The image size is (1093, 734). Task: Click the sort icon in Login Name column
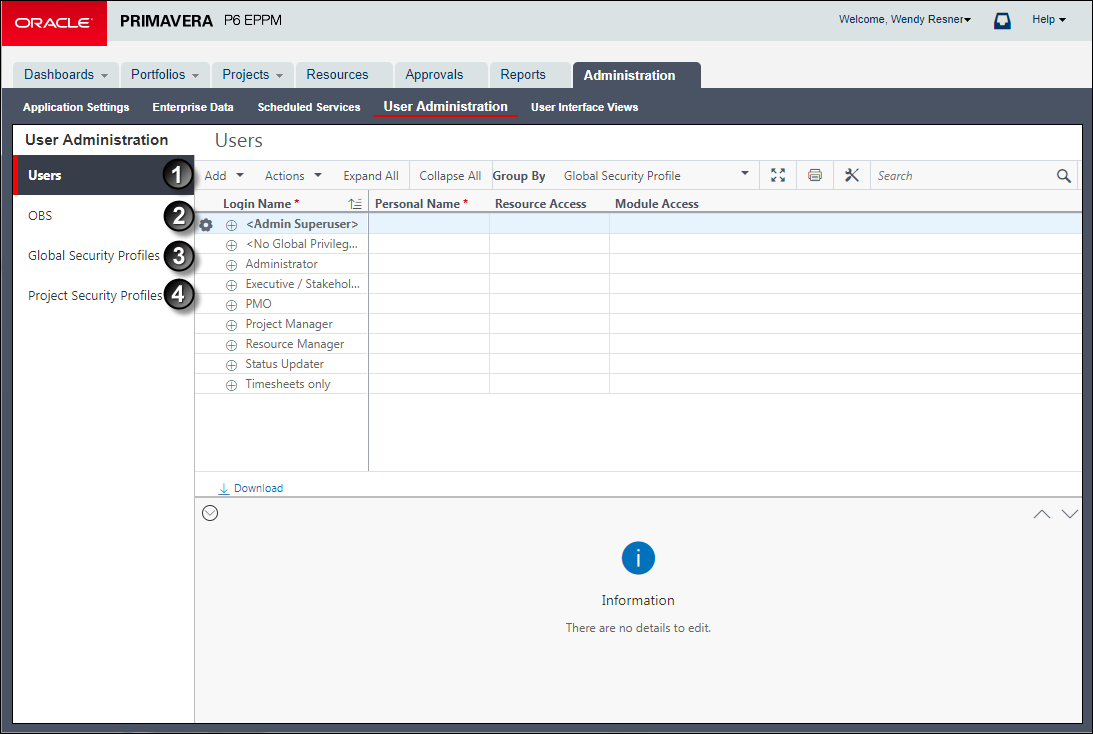pos(355,204)
